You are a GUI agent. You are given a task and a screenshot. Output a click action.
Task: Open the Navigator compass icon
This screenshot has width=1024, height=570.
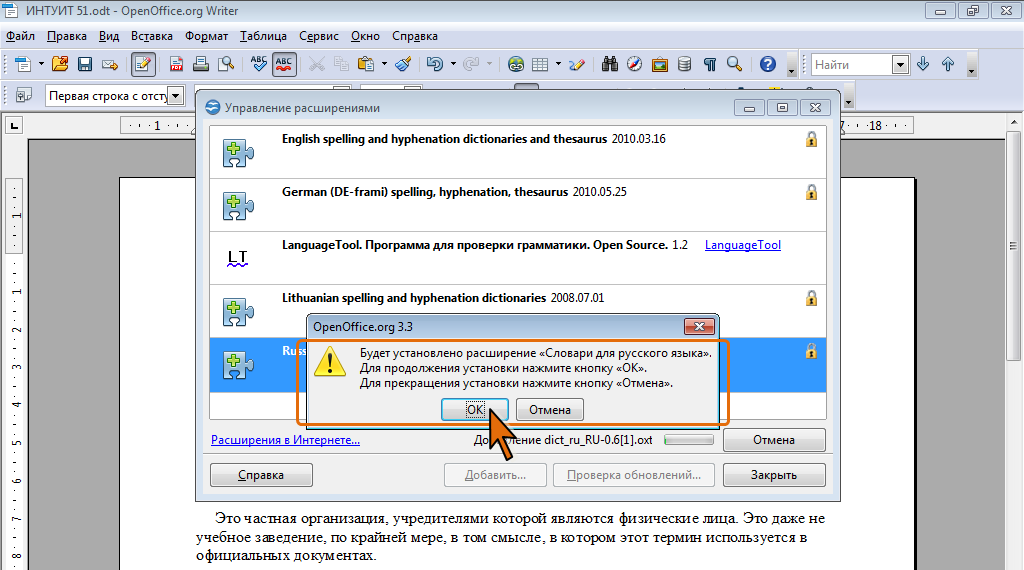pos(635,65)
